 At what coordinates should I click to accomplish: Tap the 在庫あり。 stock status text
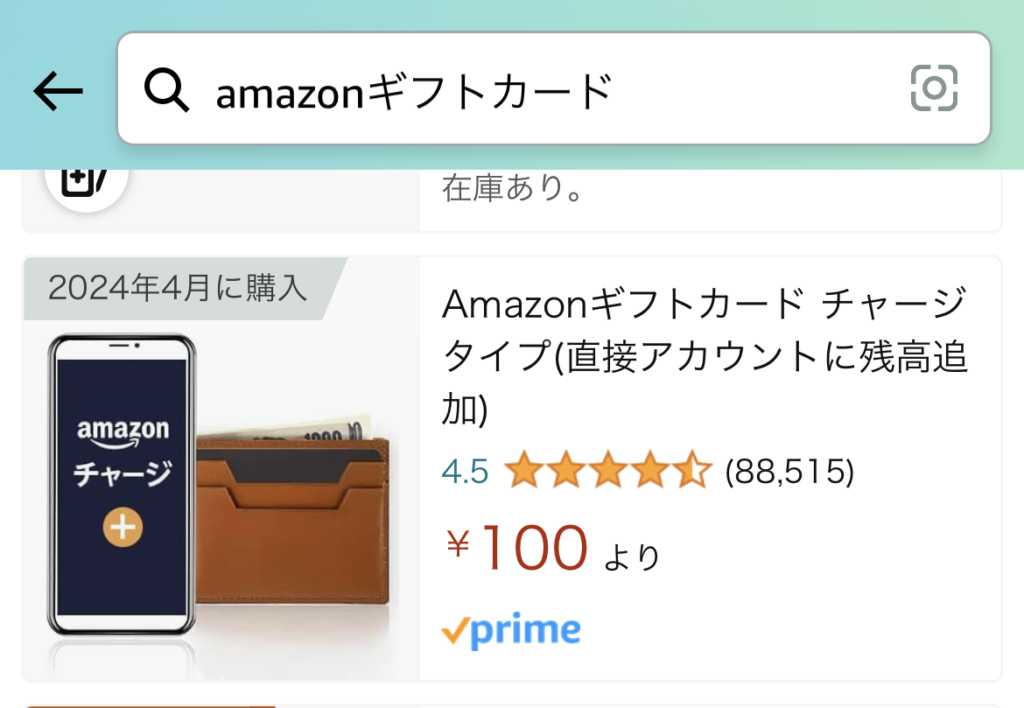(x=513, y=188)
